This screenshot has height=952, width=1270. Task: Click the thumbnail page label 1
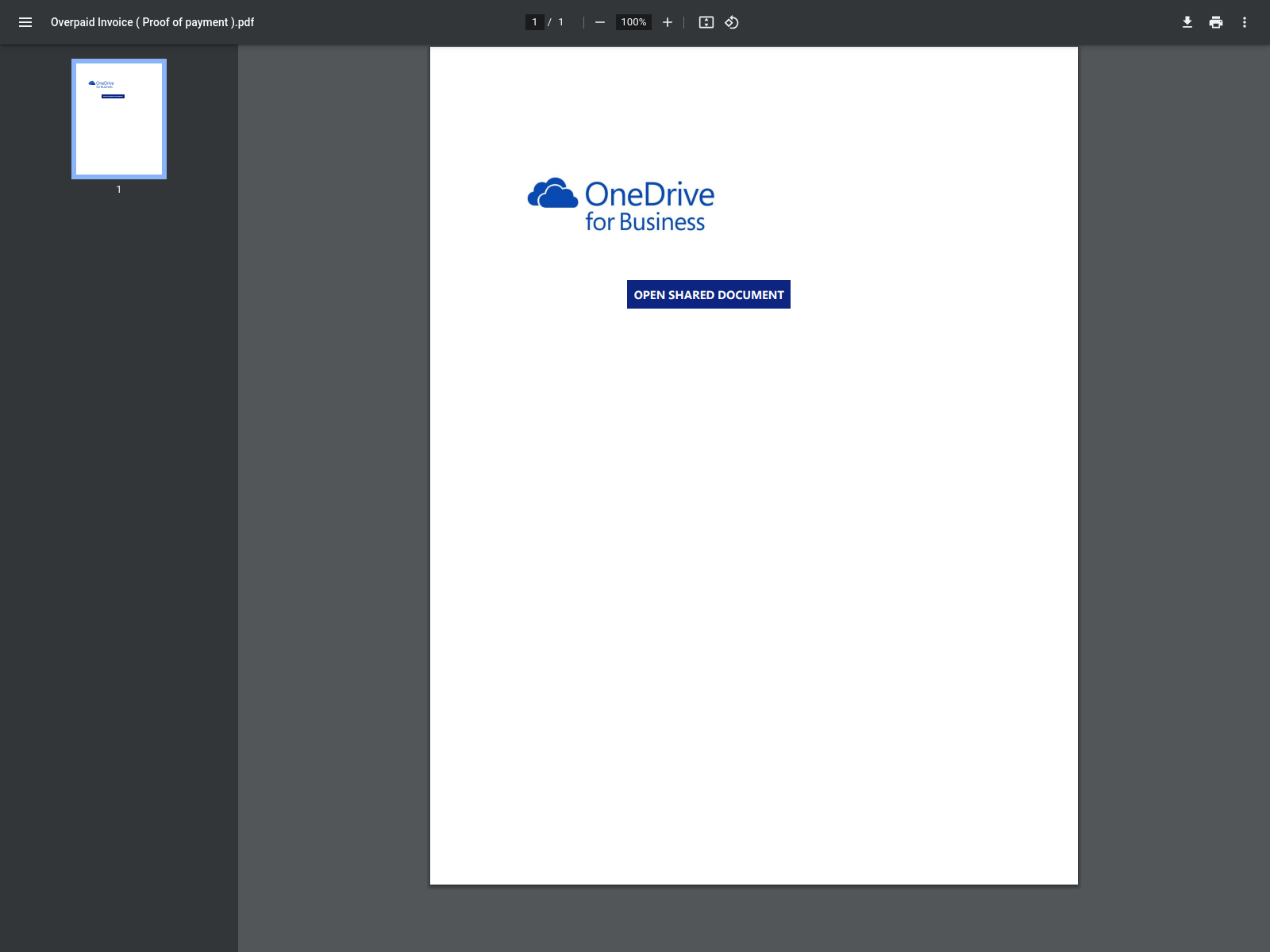click(119, 190)
